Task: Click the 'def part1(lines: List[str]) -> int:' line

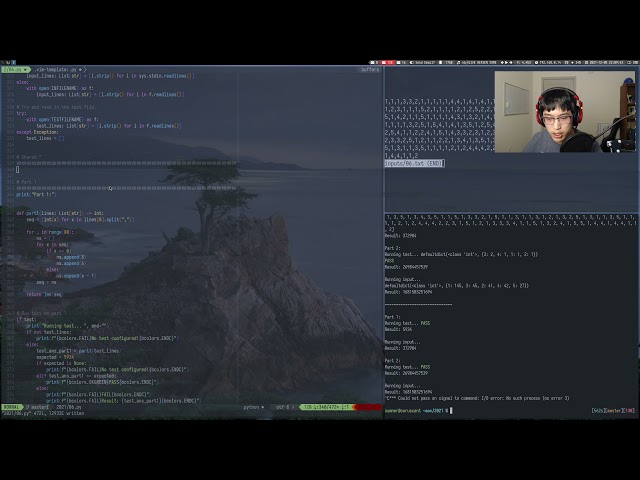Action: pos(60,213)
